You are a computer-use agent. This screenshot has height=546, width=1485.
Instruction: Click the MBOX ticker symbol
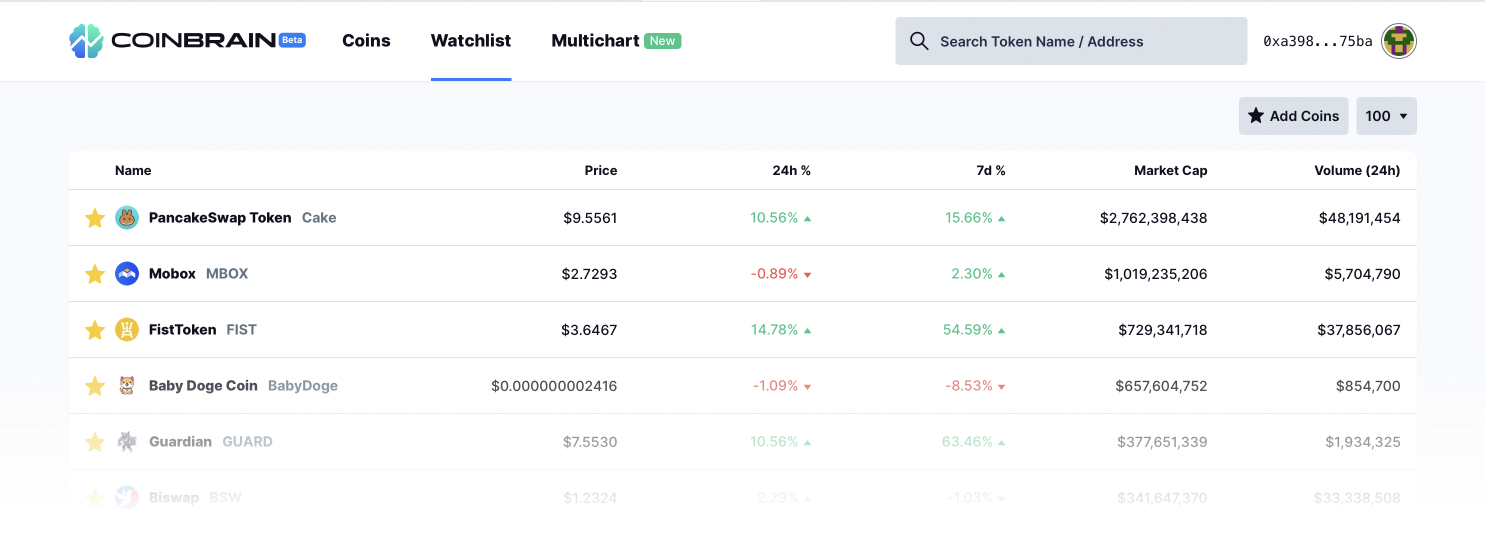click(x=227, y=274)
